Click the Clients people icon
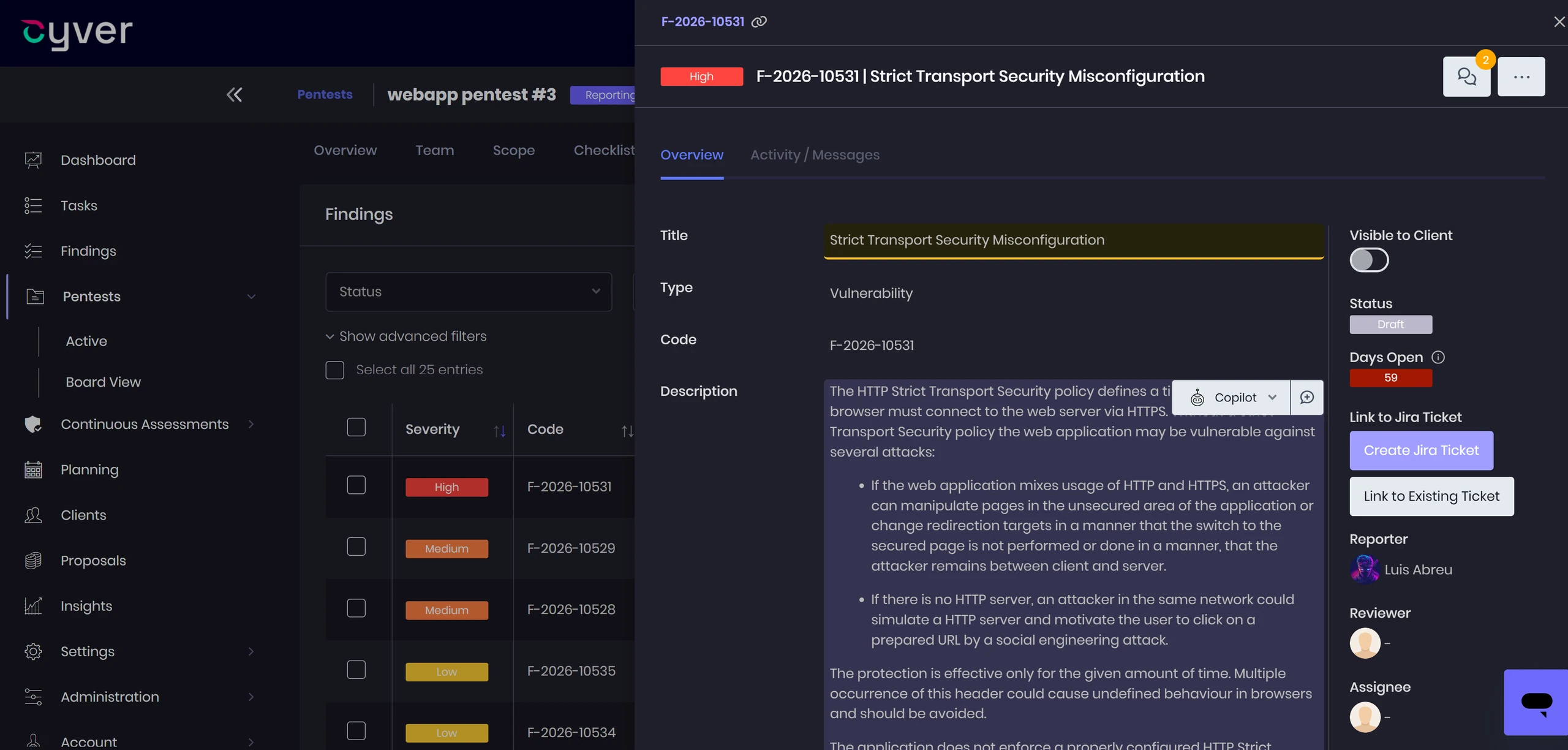Viewport: 1568px width, 750px height. click(33, 515)
